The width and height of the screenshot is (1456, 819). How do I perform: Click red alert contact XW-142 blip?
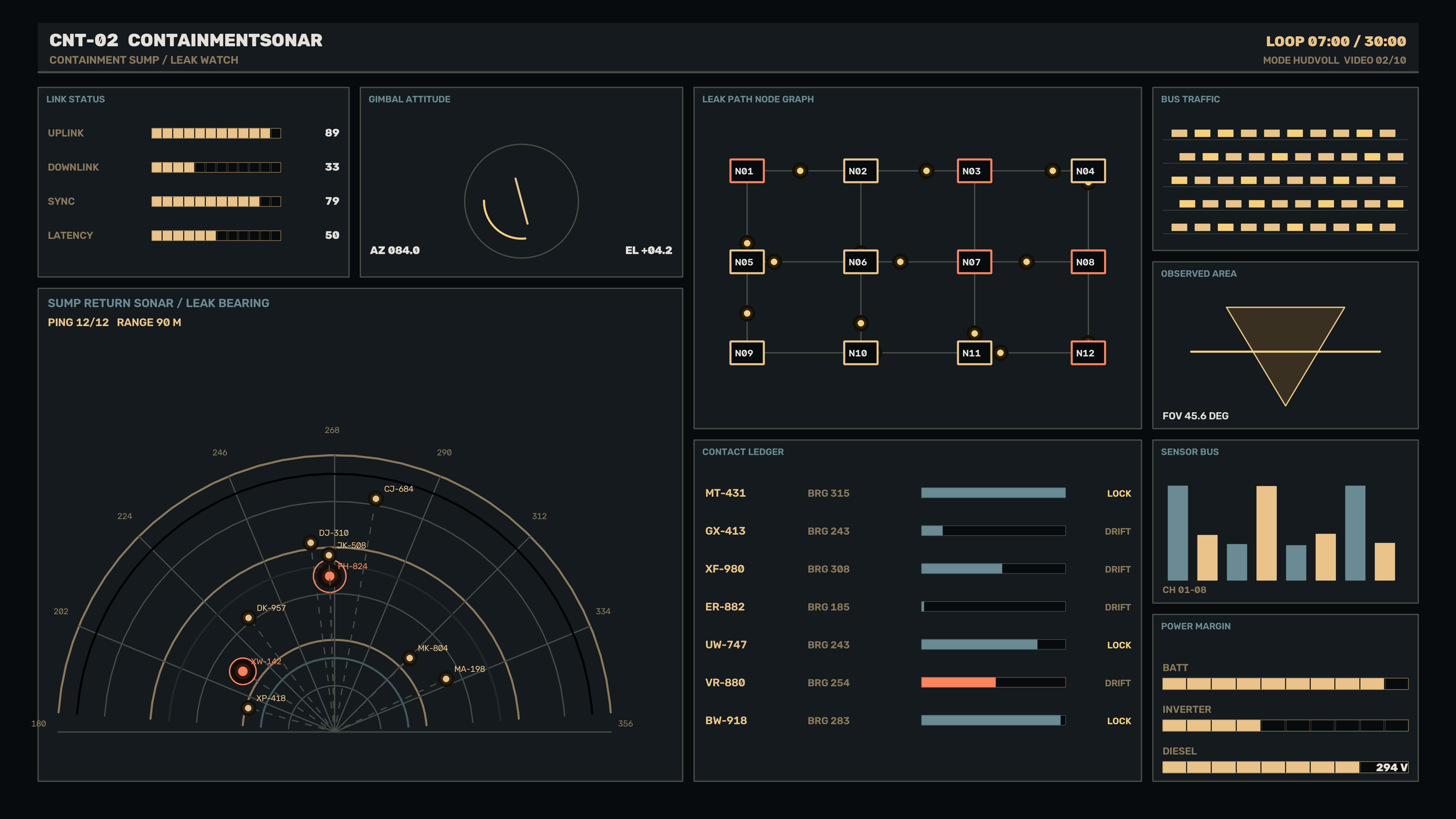click(243, 671)
